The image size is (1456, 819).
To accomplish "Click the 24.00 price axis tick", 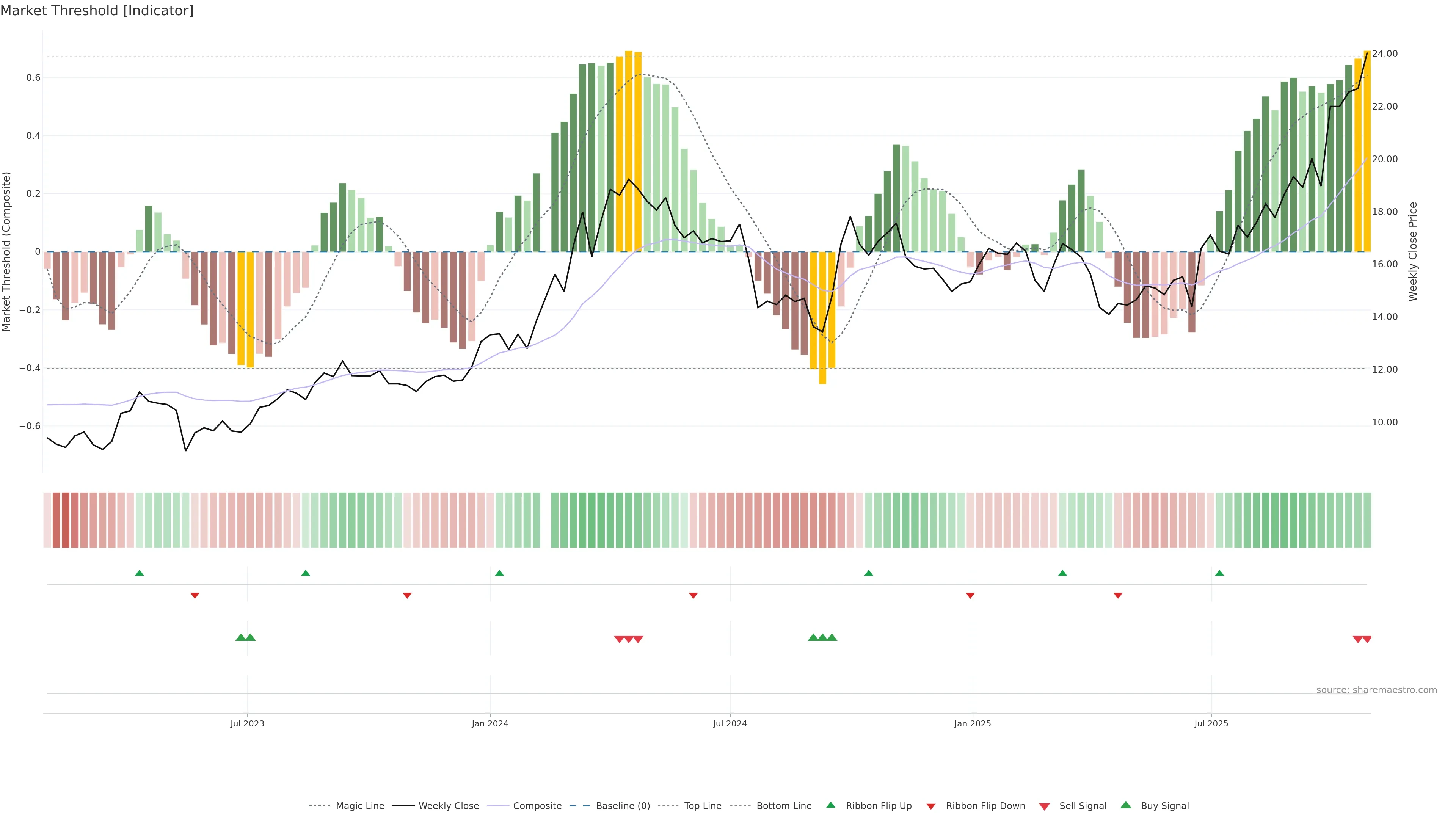I will pos(1385,54).
